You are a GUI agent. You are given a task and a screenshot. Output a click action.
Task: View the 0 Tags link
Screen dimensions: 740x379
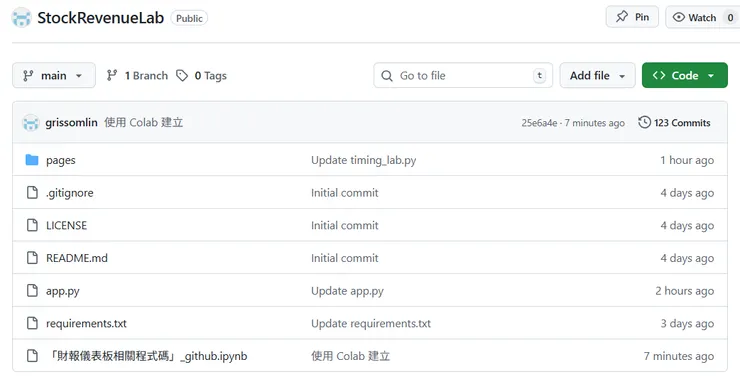[202, 76]
